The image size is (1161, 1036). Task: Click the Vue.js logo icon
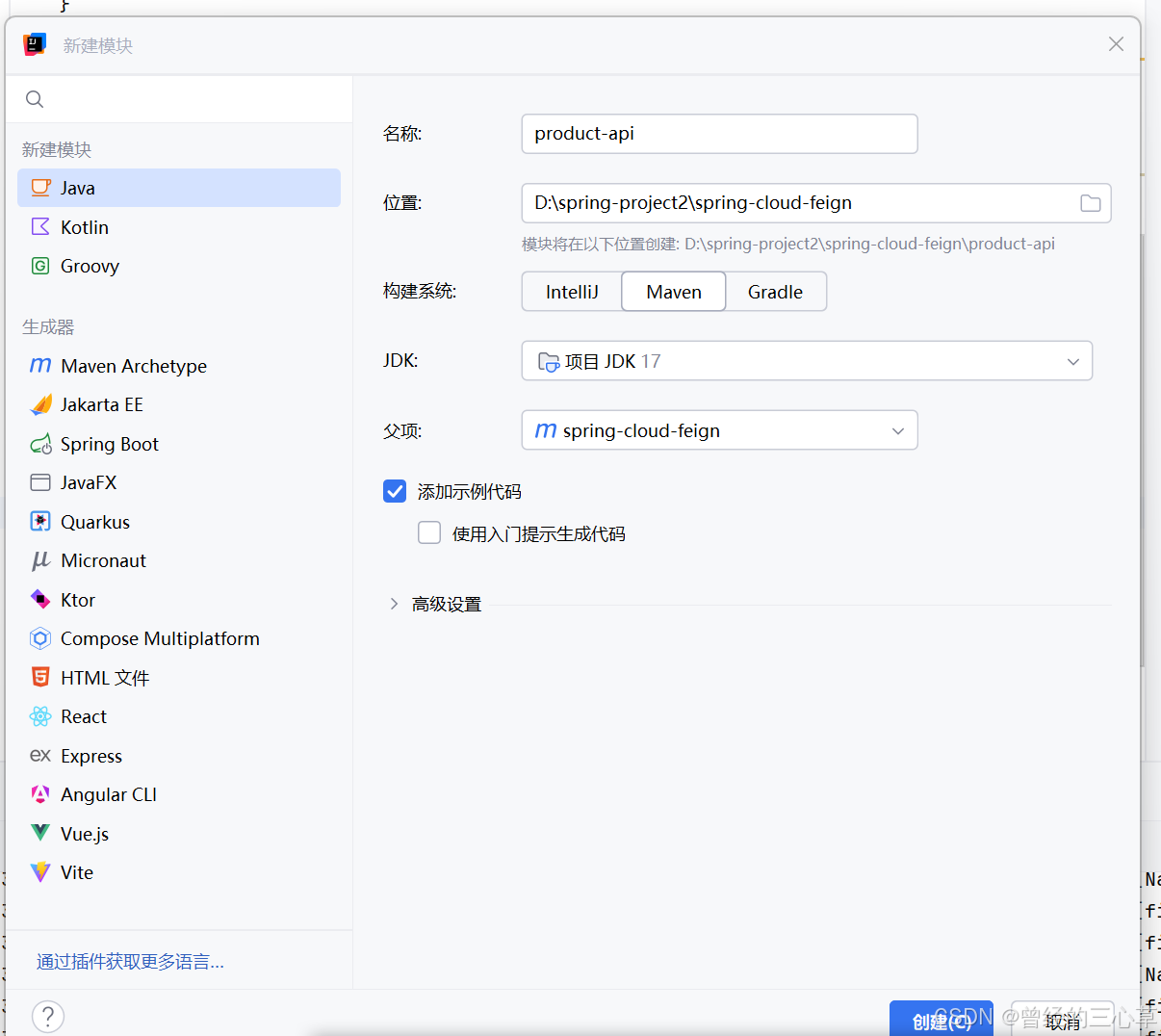(40, 833)
